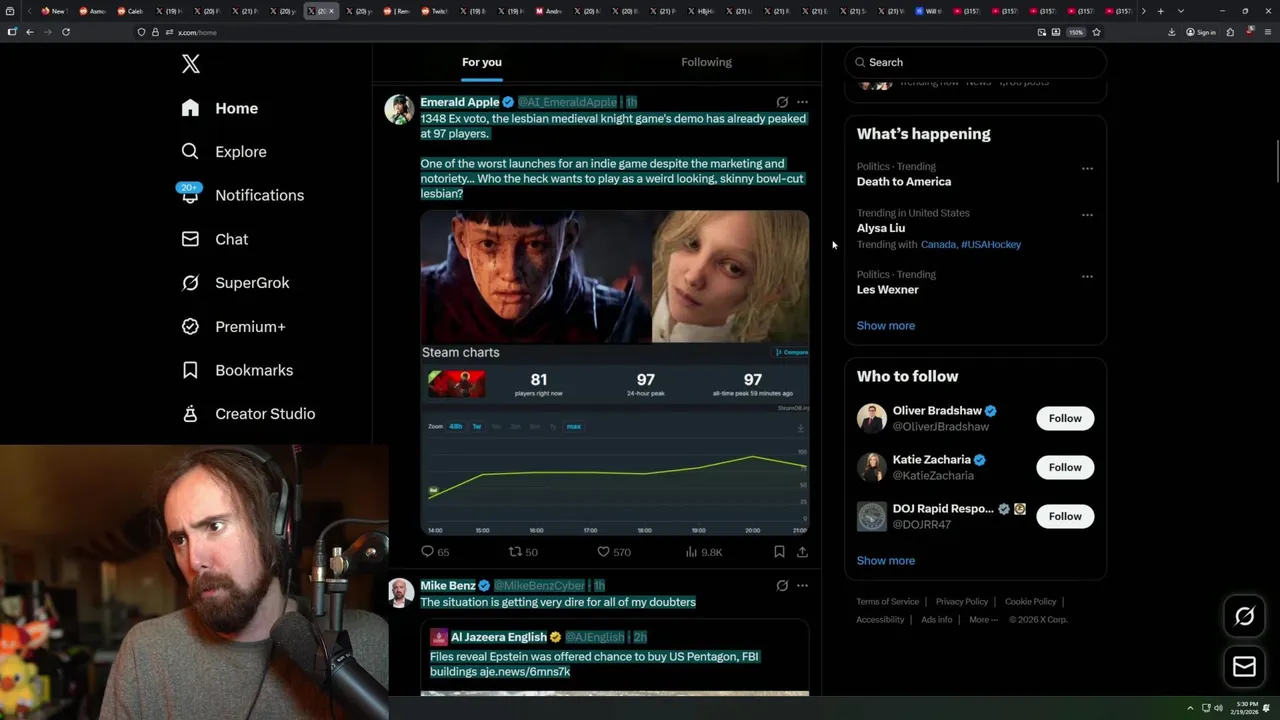The image size is (1280, 720).
Task: Open the Mike Benz display name
Action: point(448,585)
